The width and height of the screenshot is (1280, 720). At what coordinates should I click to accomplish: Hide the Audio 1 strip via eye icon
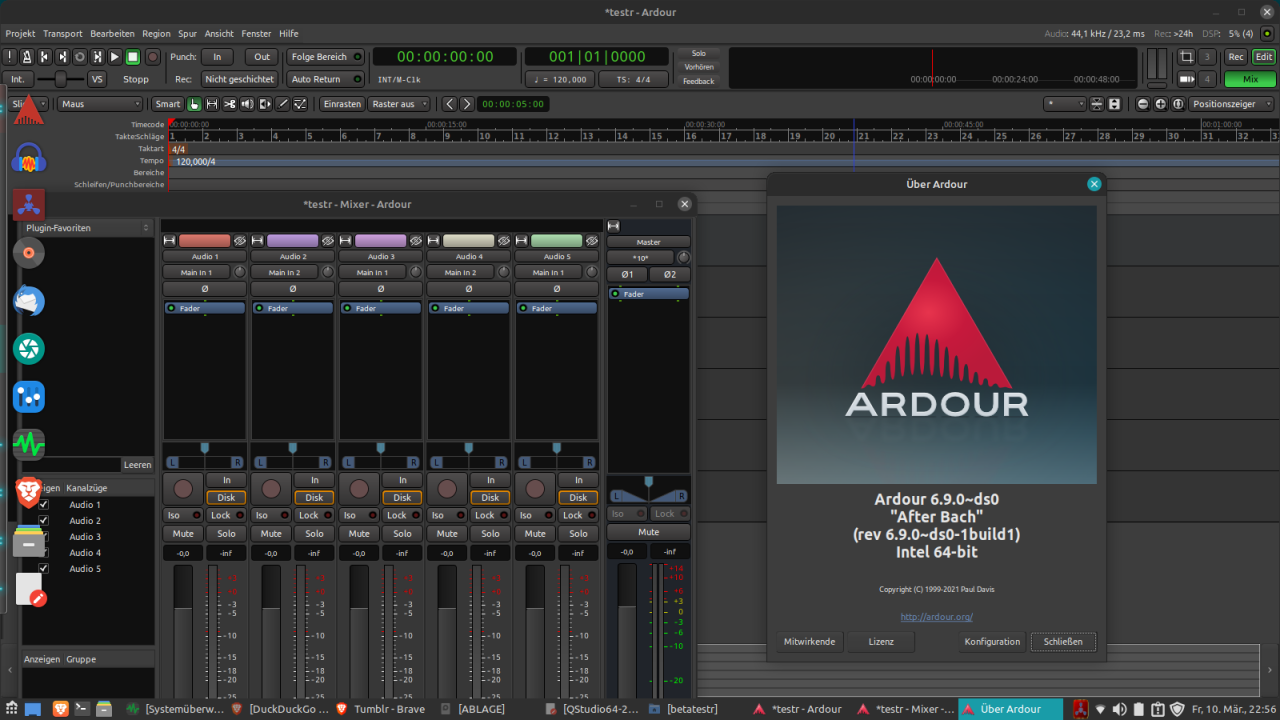pyautogui.click(x=239, y=241)
